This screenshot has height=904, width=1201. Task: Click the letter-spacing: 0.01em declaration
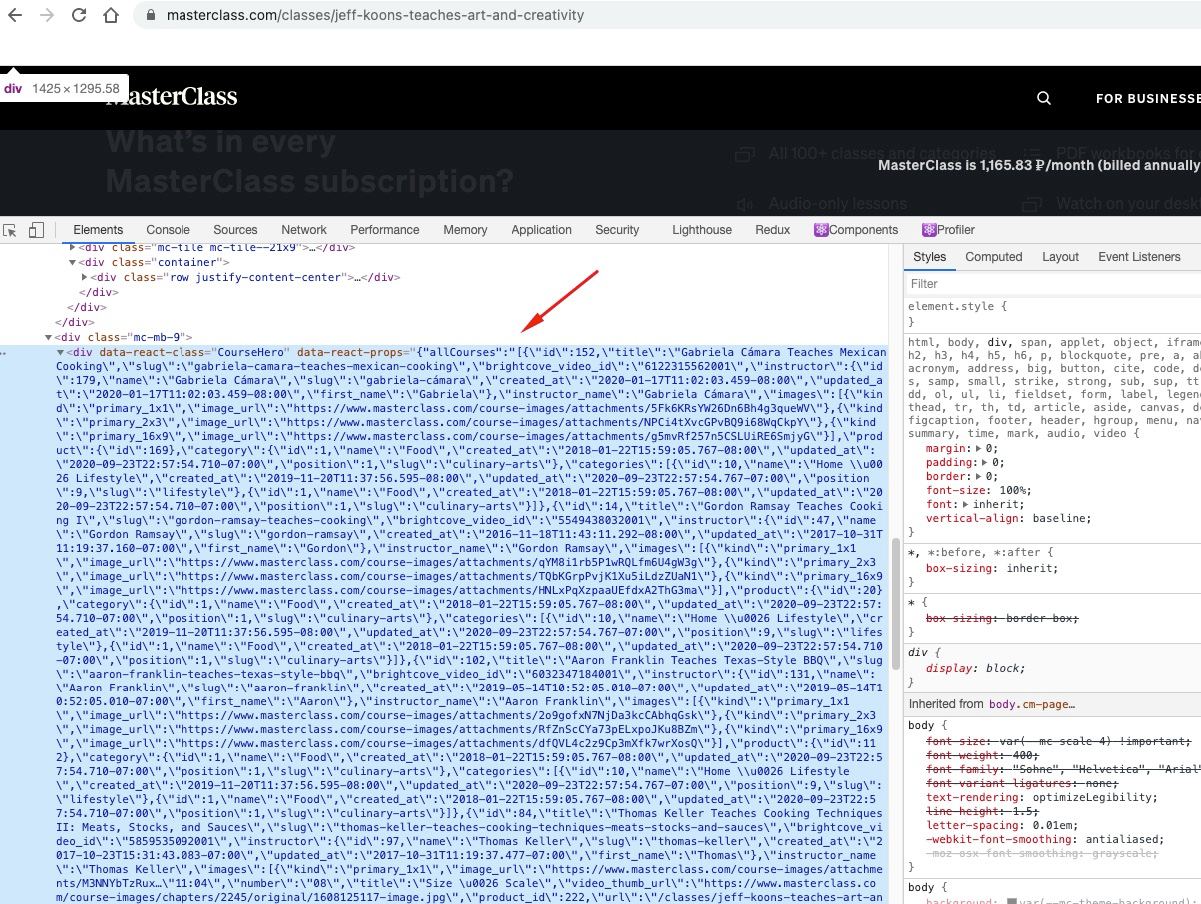click(1002, 826)
